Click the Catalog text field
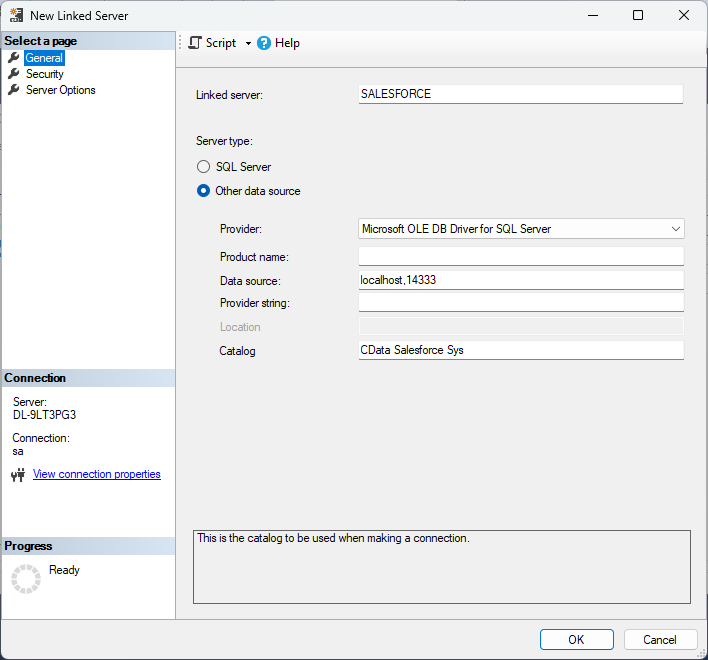The image size is (708, 660). pos(520,350)
